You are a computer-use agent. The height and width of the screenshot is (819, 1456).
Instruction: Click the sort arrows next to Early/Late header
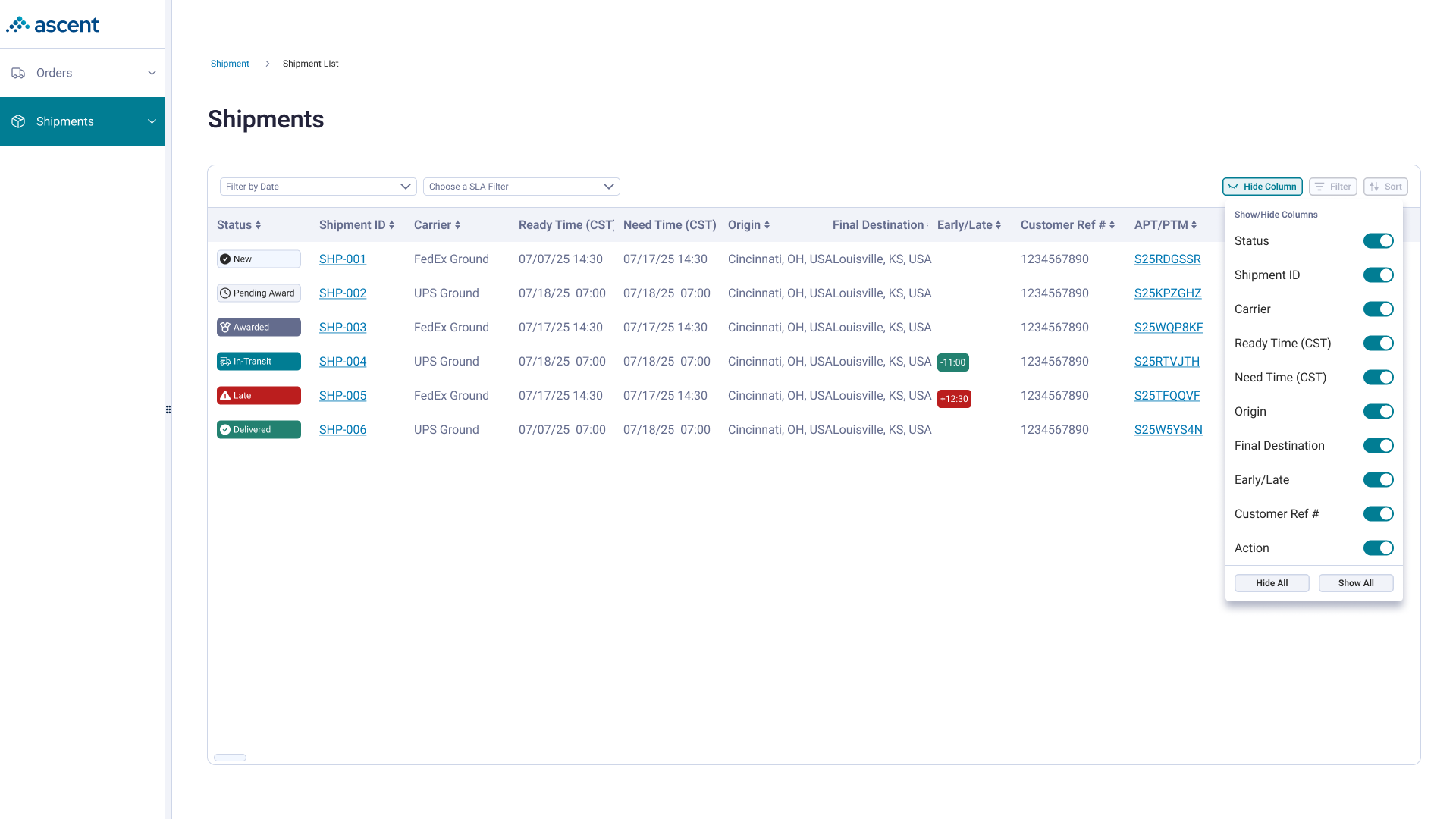pyautogui.click(x=998, y=225)
